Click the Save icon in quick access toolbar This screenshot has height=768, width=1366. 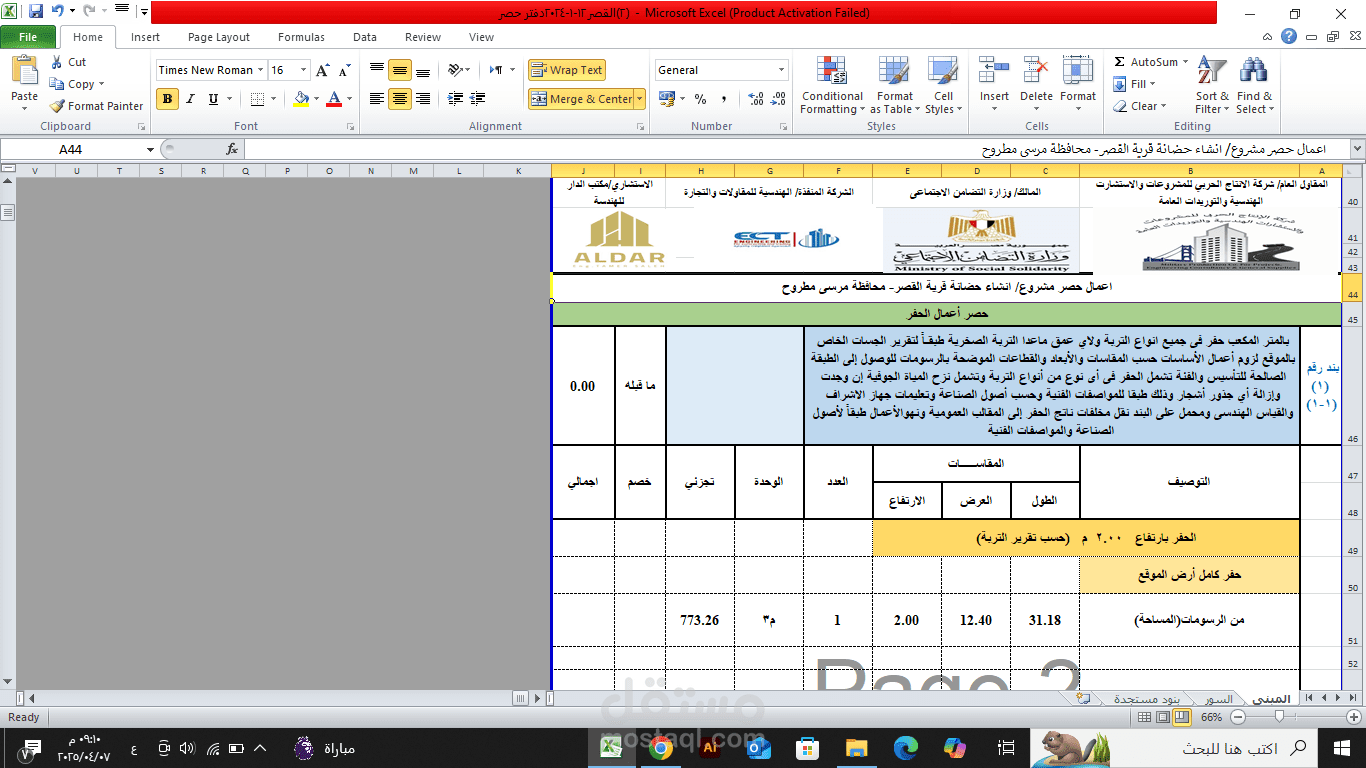[36, 12]
